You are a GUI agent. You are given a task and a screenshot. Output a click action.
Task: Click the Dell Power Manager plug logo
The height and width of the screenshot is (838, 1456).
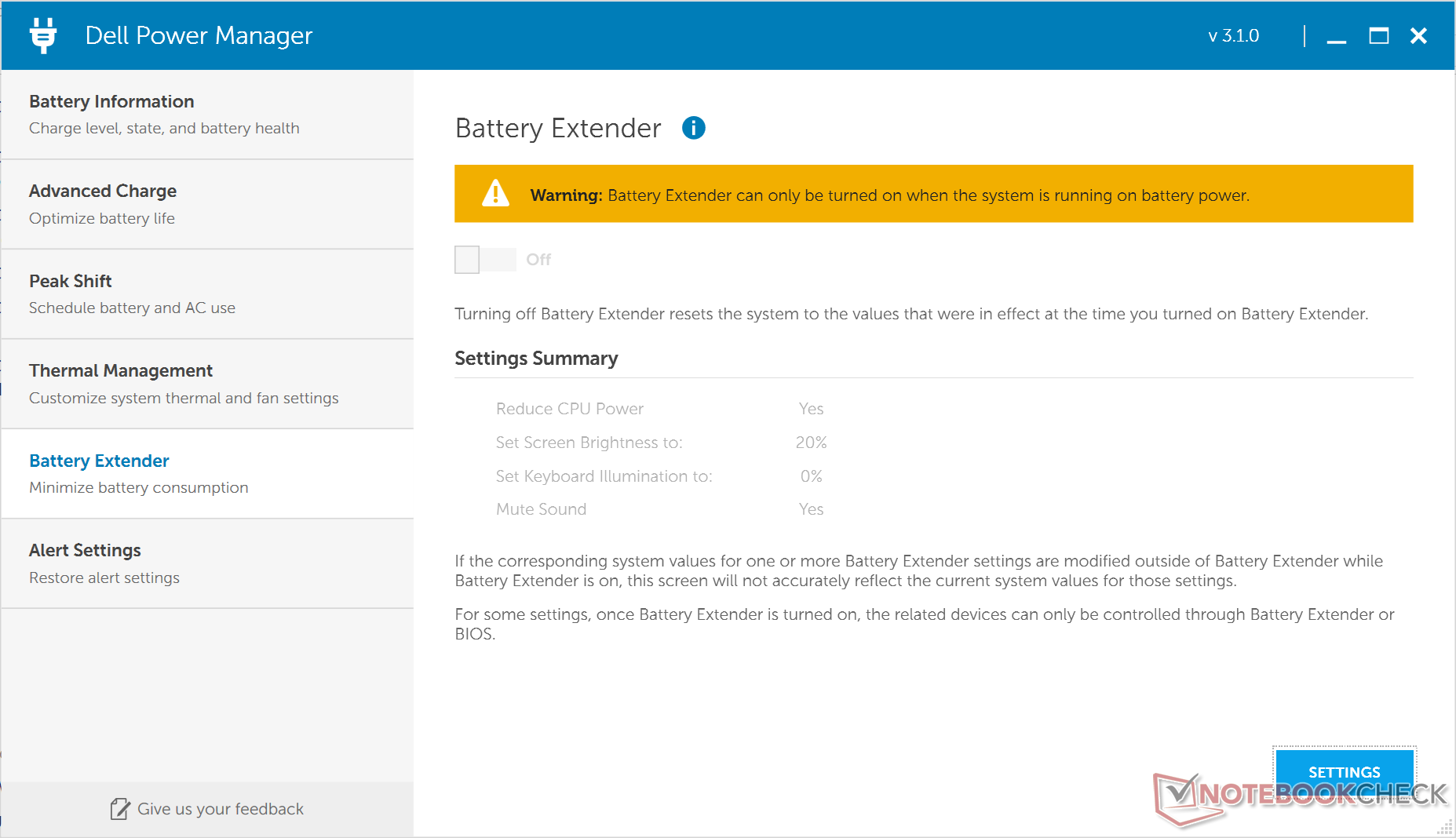pyautogui.click(x=43, y=35)
